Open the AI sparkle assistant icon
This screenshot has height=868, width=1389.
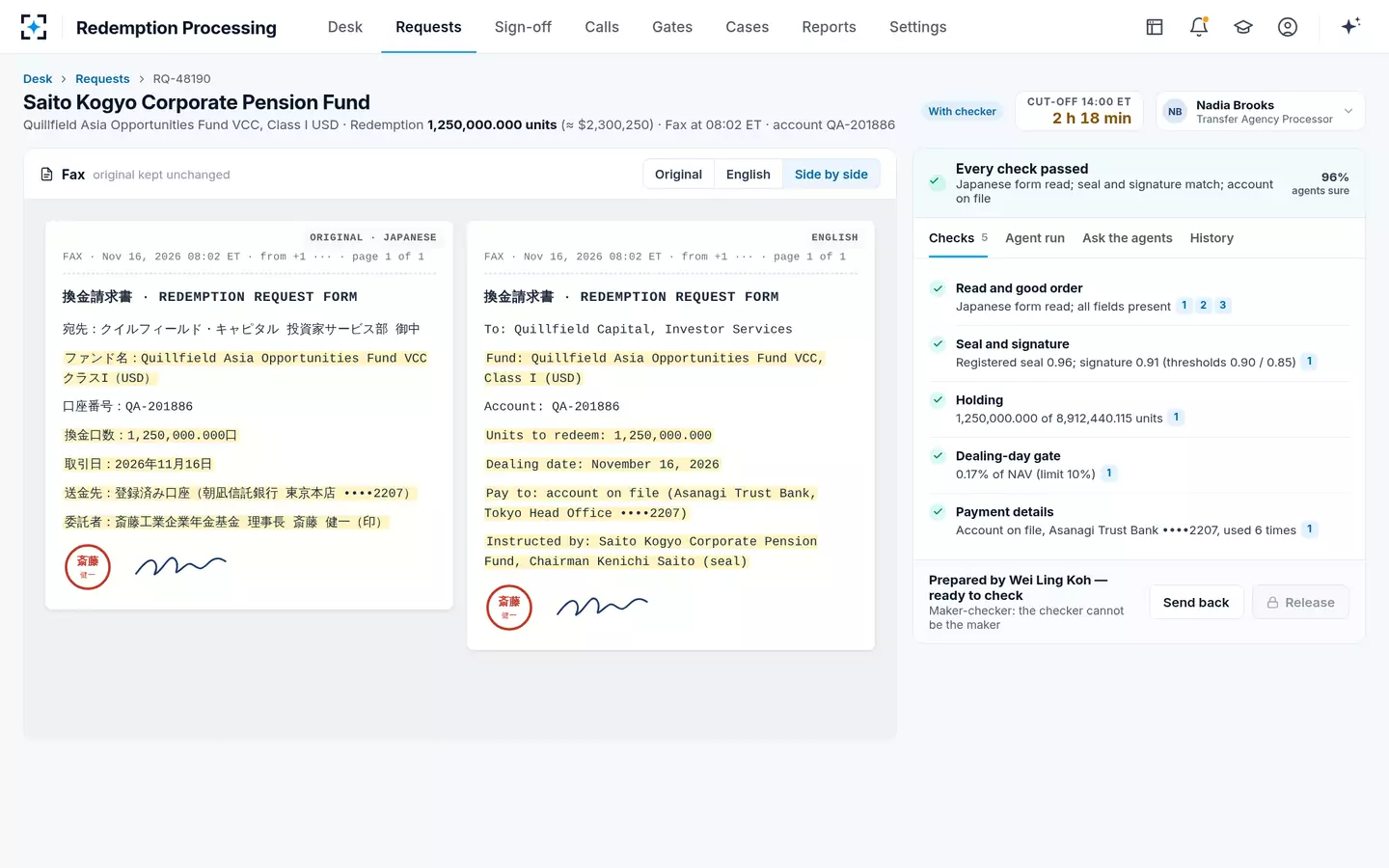point(1350,26)
